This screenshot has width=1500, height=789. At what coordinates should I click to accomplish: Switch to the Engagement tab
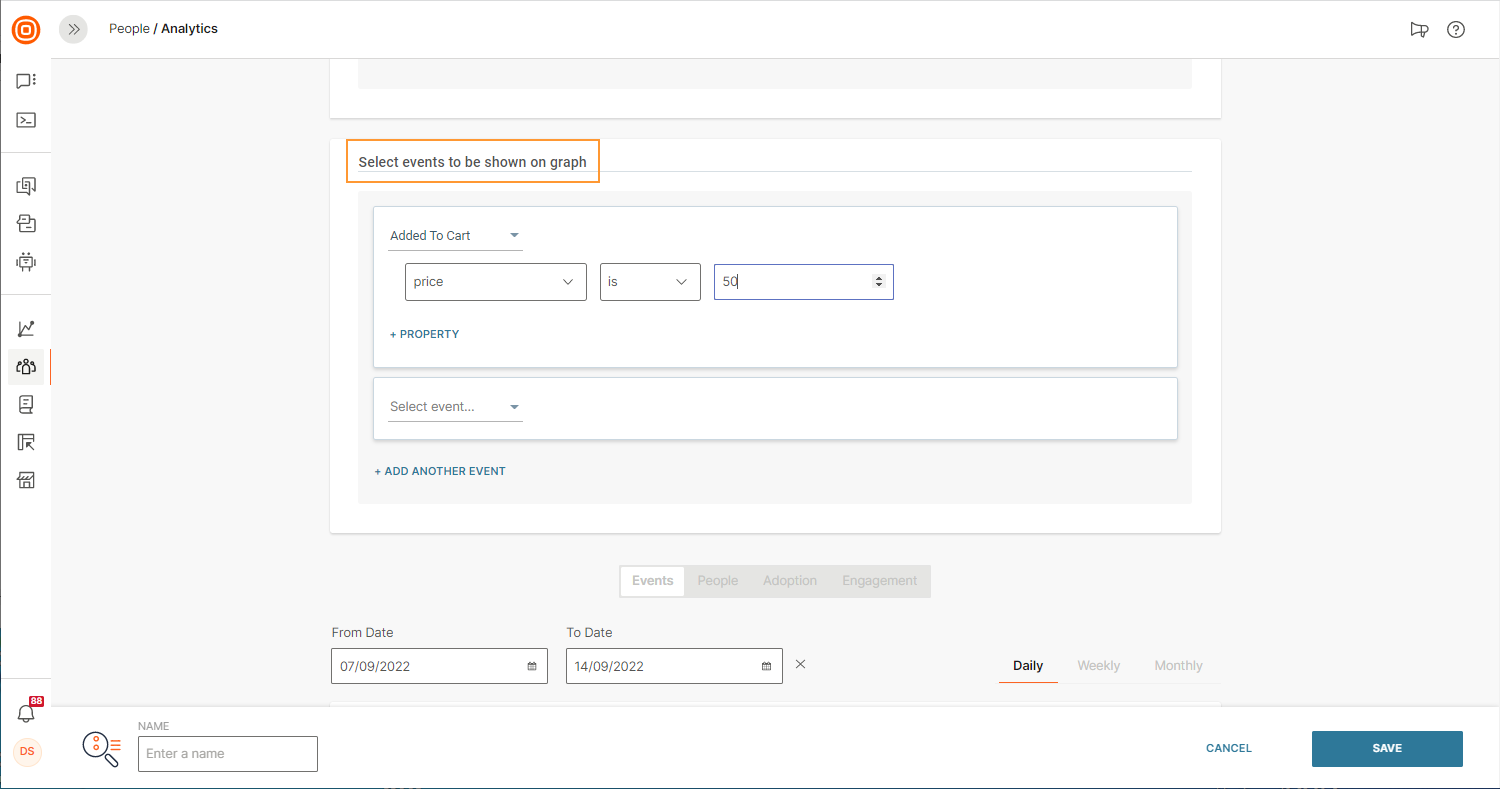tap(879, 581)
